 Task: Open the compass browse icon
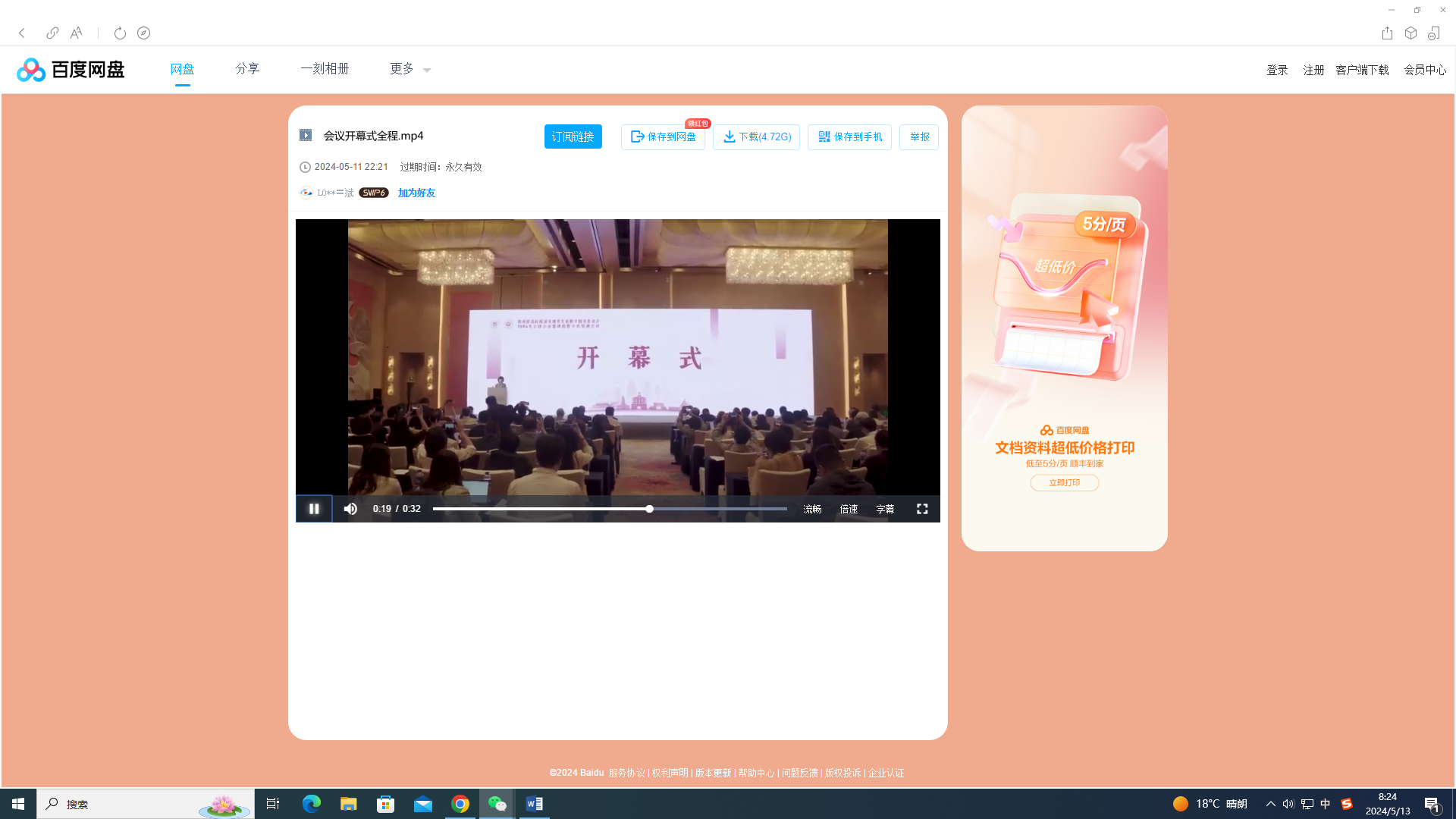pos(143,33)
